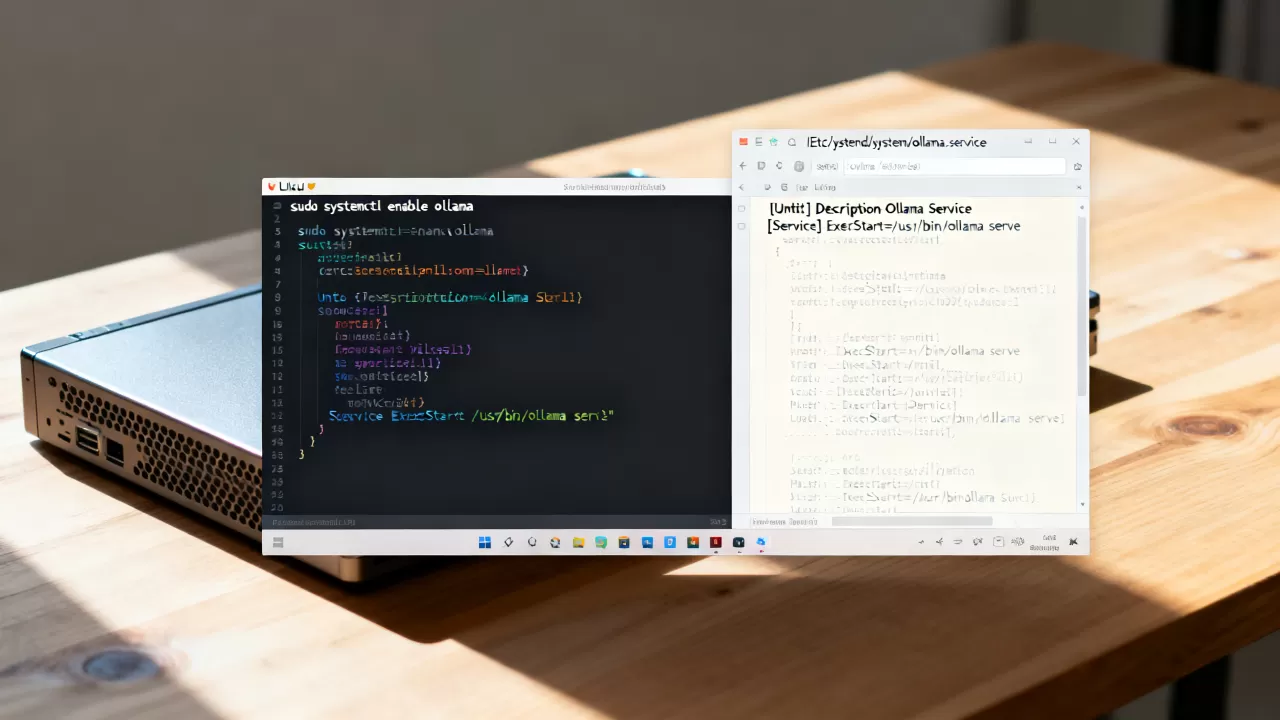Open the notification icon at the tray's right end

(x=1073, y=542)
